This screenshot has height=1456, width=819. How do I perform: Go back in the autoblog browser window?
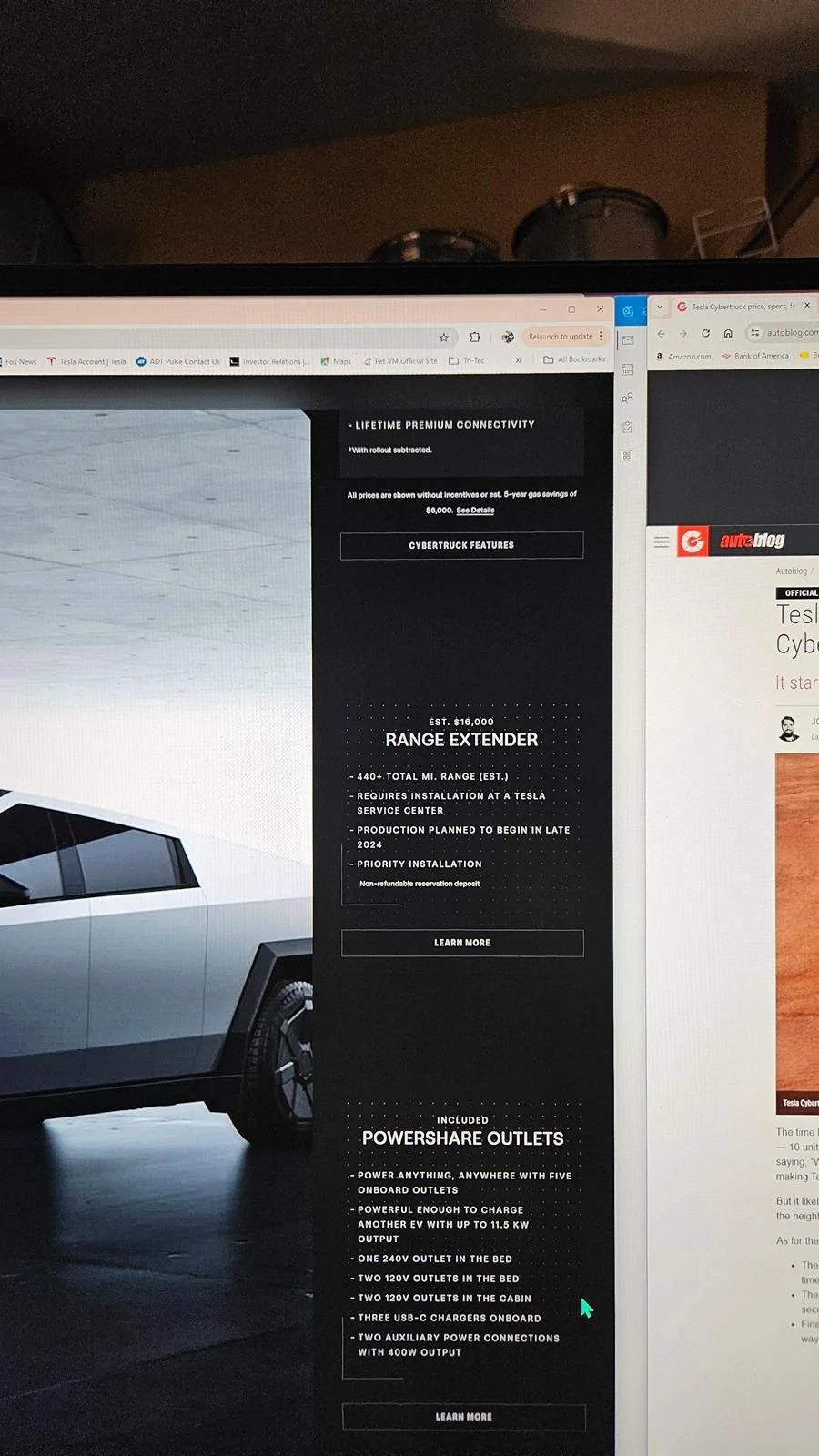[662, 334]
